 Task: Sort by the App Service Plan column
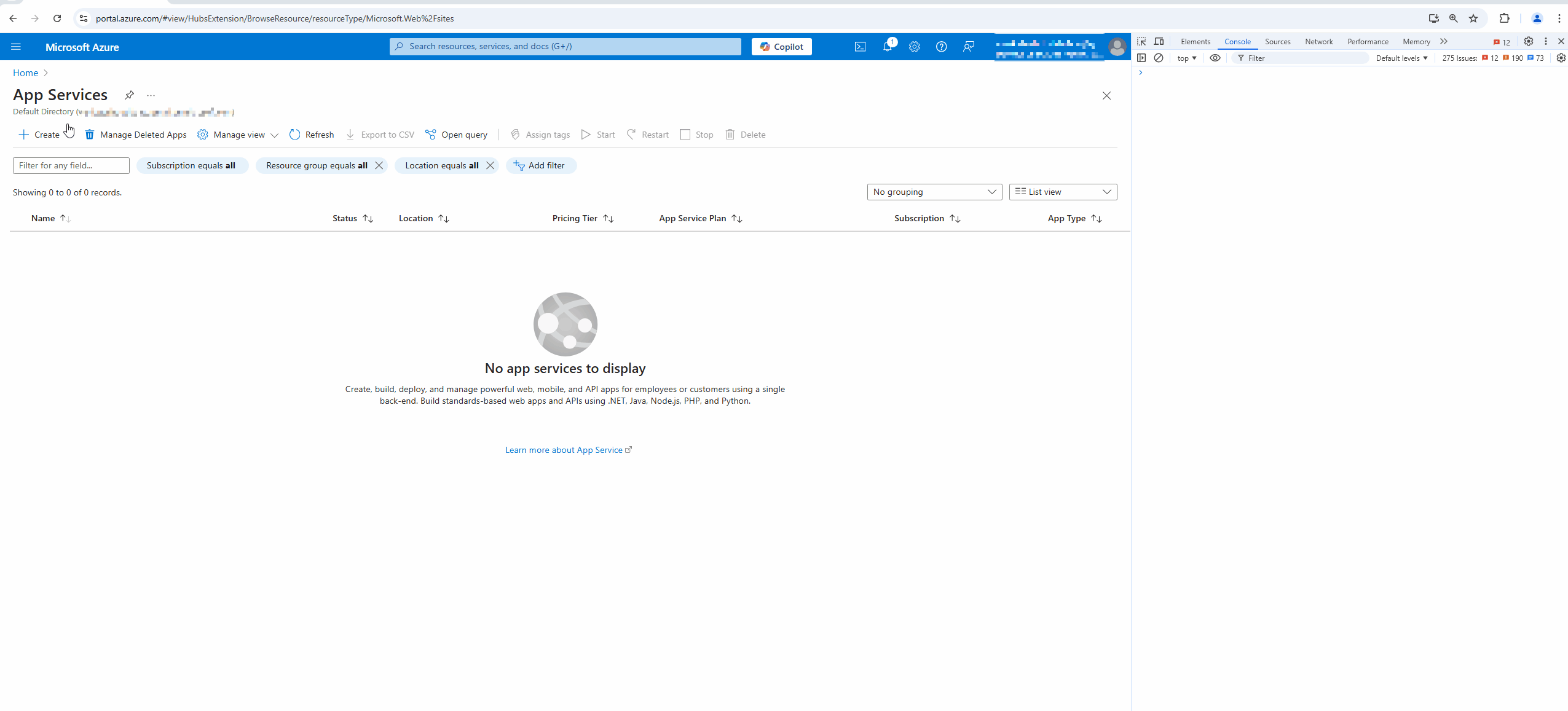pos(701,218)
